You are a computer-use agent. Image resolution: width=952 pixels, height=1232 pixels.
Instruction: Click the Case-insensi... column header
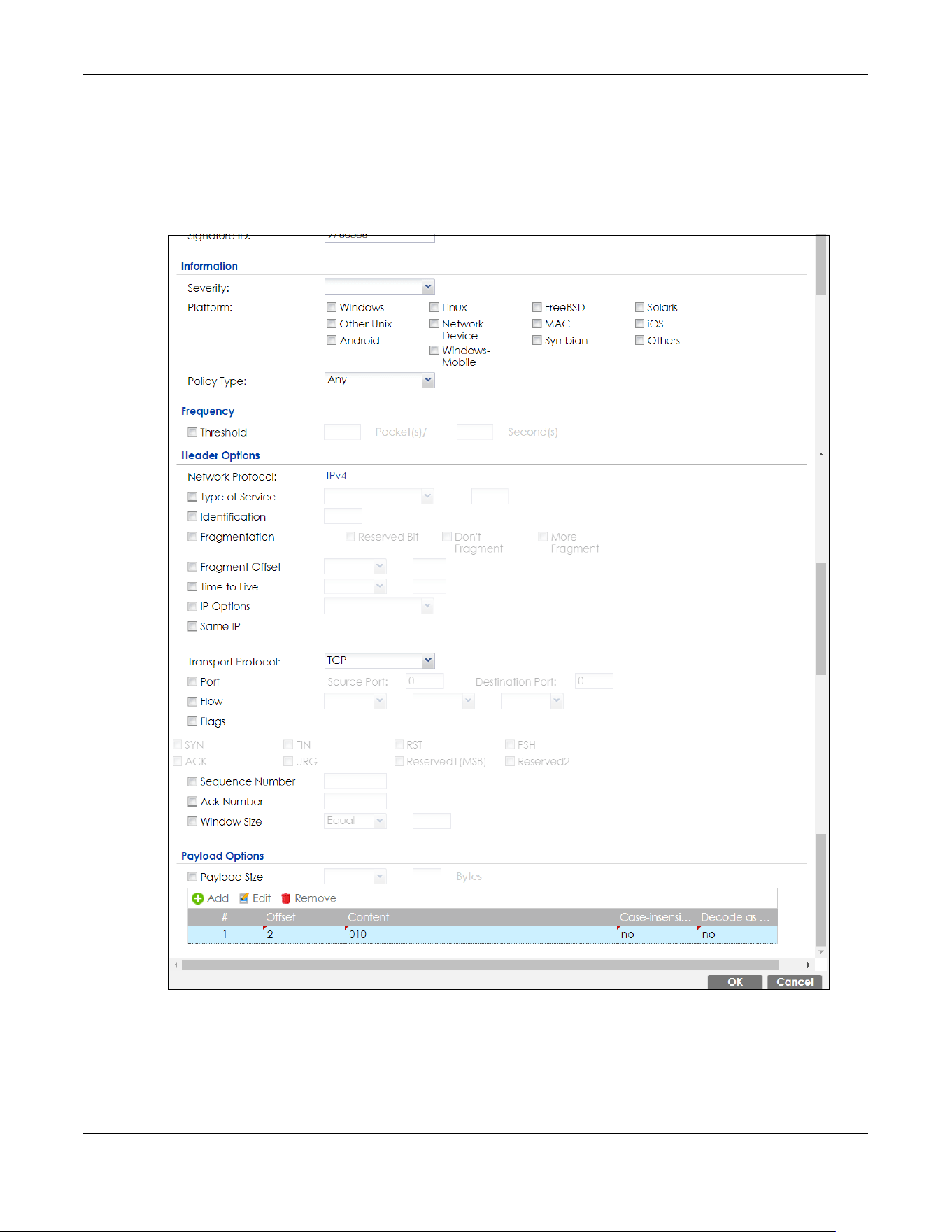click(655, 917)
